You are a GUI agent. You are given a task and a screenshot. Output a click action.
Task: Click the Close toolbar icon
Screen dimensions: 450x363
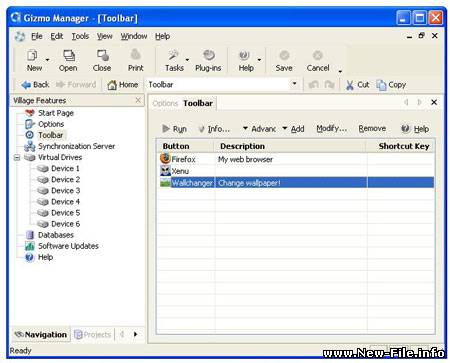103,55
